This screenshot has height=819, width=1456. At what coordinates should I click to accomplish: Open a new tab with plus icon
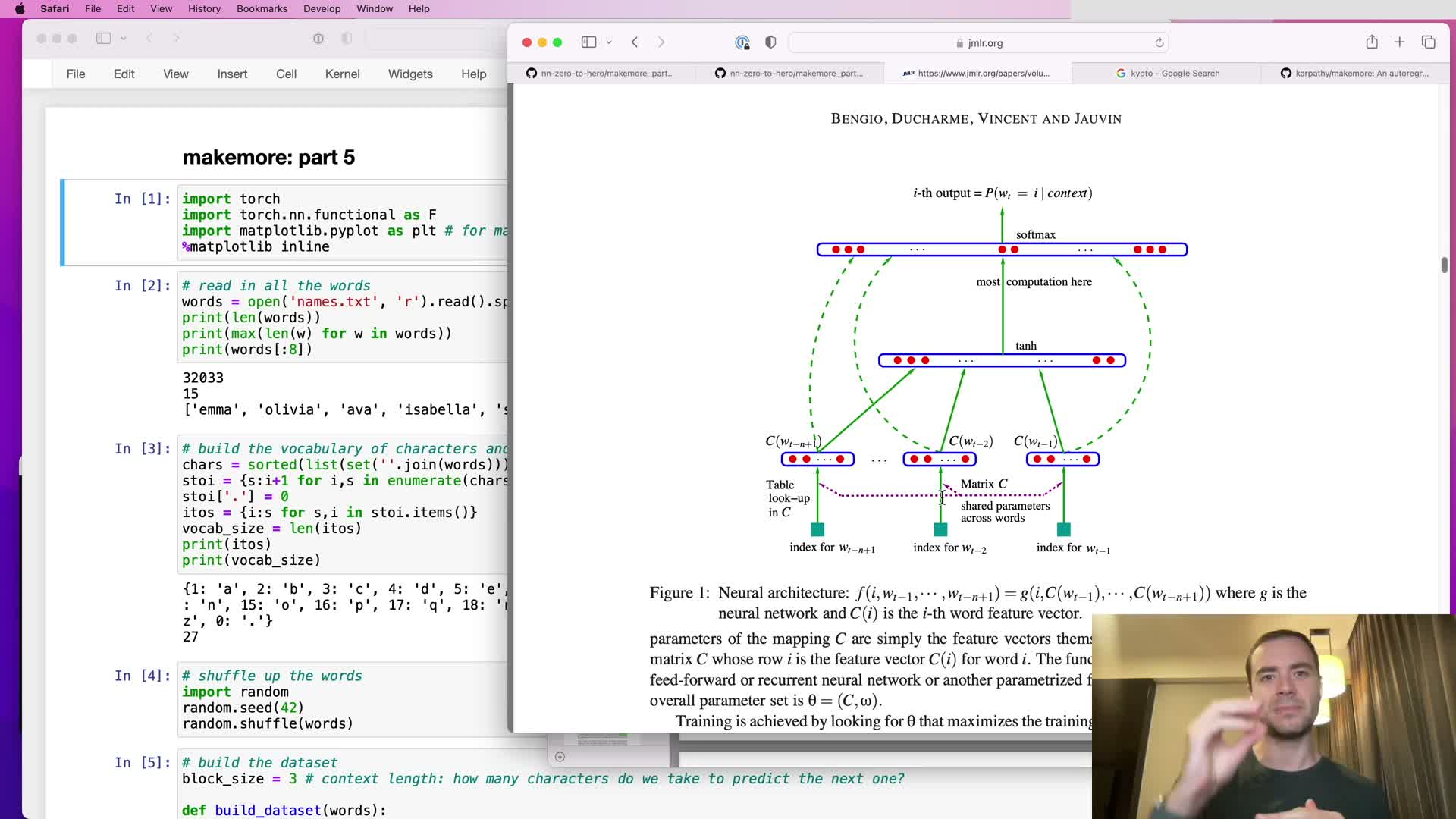(1400, 42)
